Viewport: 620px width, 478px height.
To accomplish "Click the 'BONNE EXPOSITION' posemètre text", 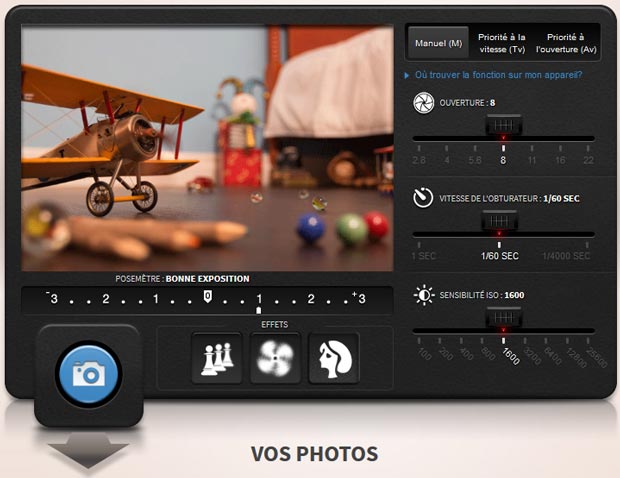I will pyautogui.click(x=208, y=279).
